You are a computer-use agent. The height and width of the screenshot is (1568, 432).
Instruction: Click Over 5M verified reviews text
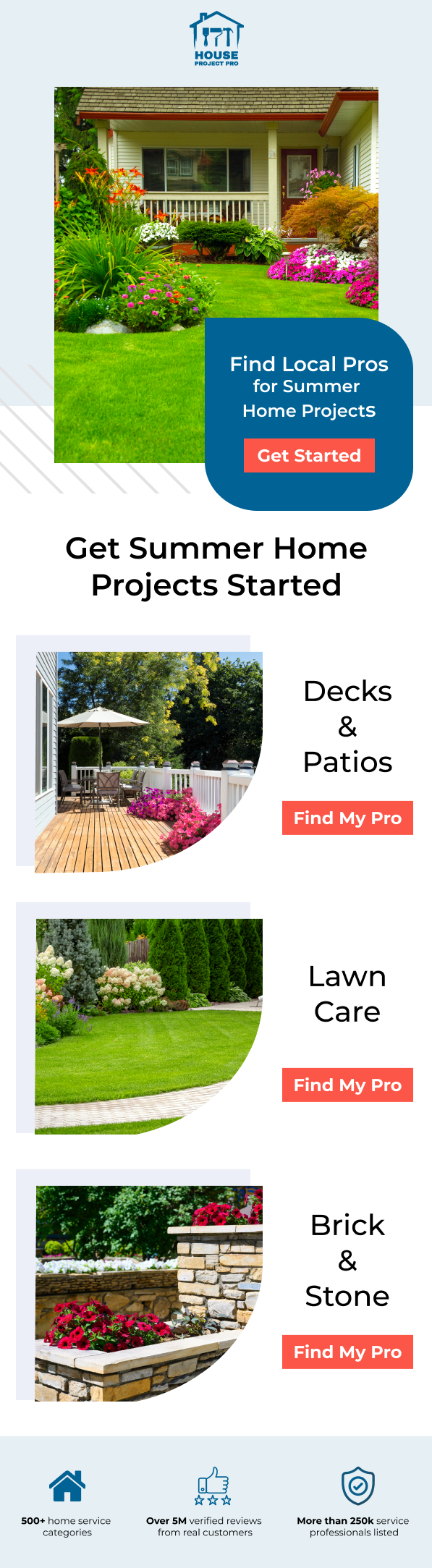point(205,1526)
